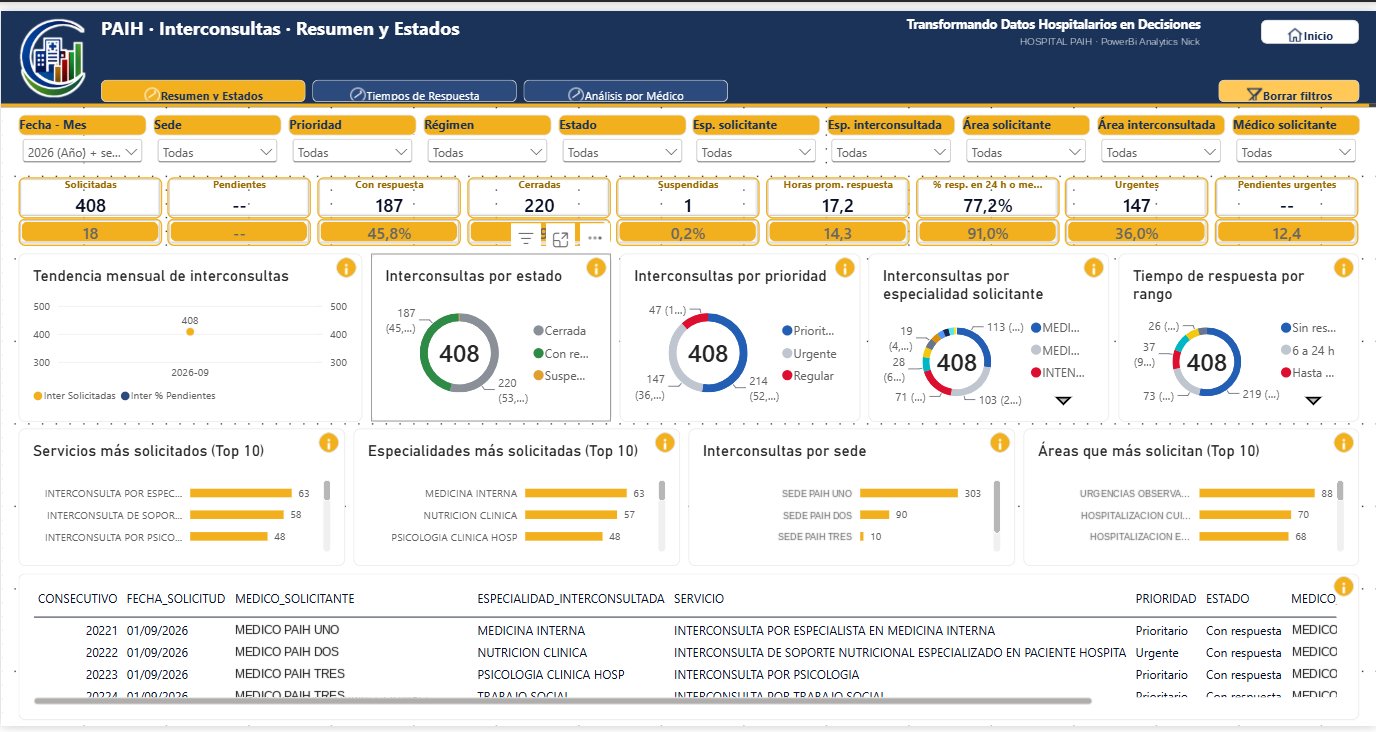Open the Esp. solicitante dropdown
This screenshot has height=732, width=1376.
(757, 152)
